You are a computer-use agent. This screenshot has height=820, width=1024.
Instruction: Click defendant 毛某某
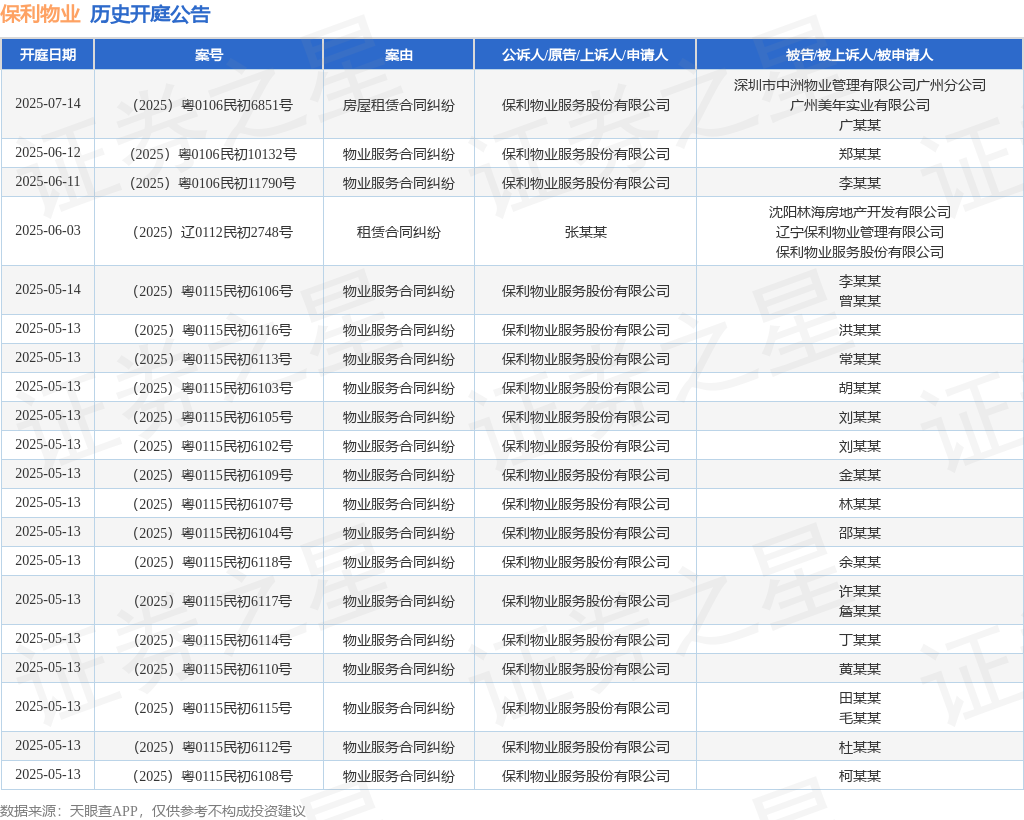tap(859, 718)
